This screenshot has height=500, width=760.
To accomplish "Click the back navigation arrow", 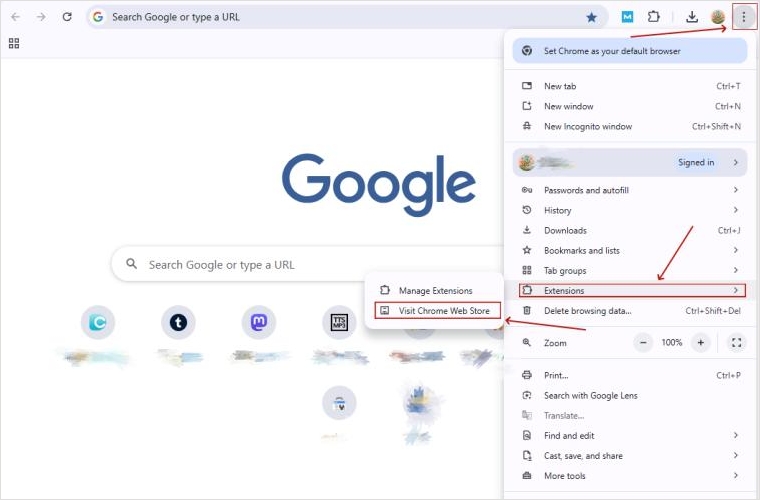I will tap(16, 17).
